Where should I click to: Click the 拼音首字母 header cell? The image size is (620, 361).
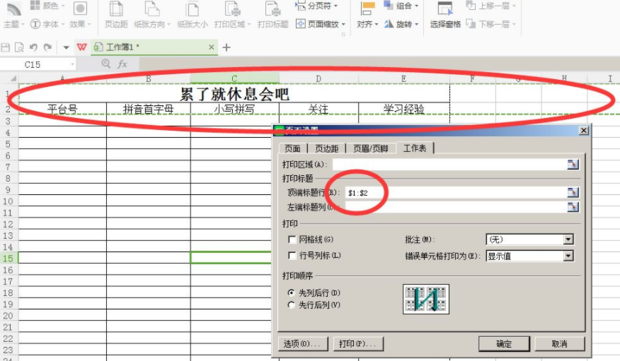(148, 109)
